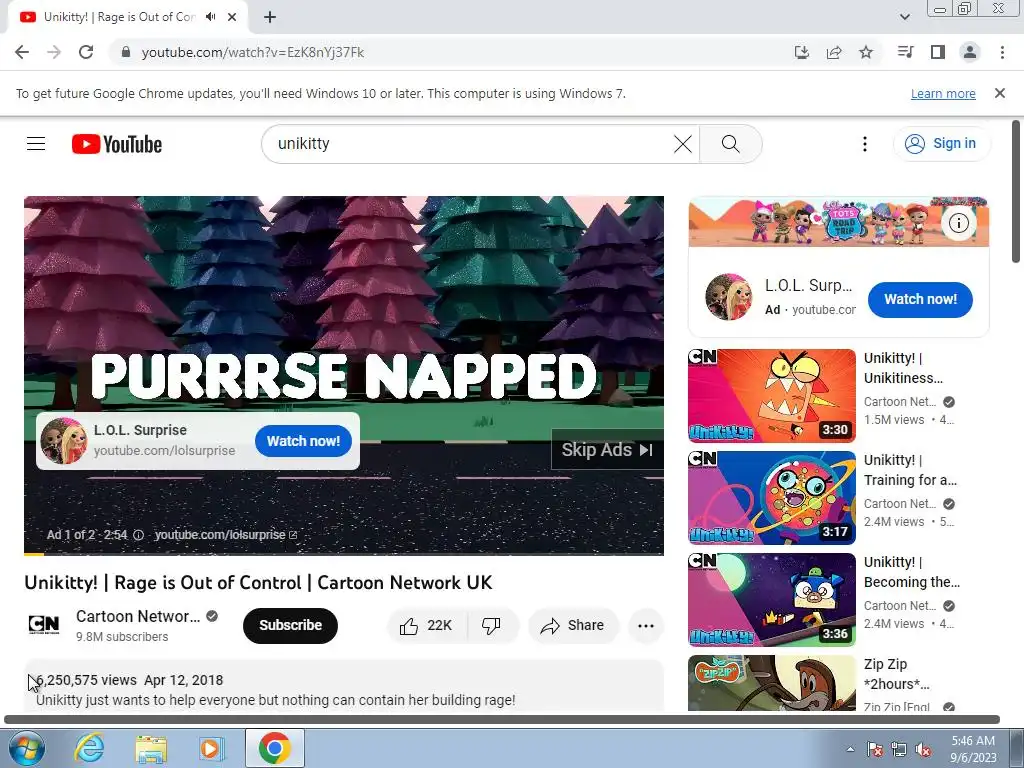Click the install app icon in address bar
1024x768 pixels.
(801, 52)
